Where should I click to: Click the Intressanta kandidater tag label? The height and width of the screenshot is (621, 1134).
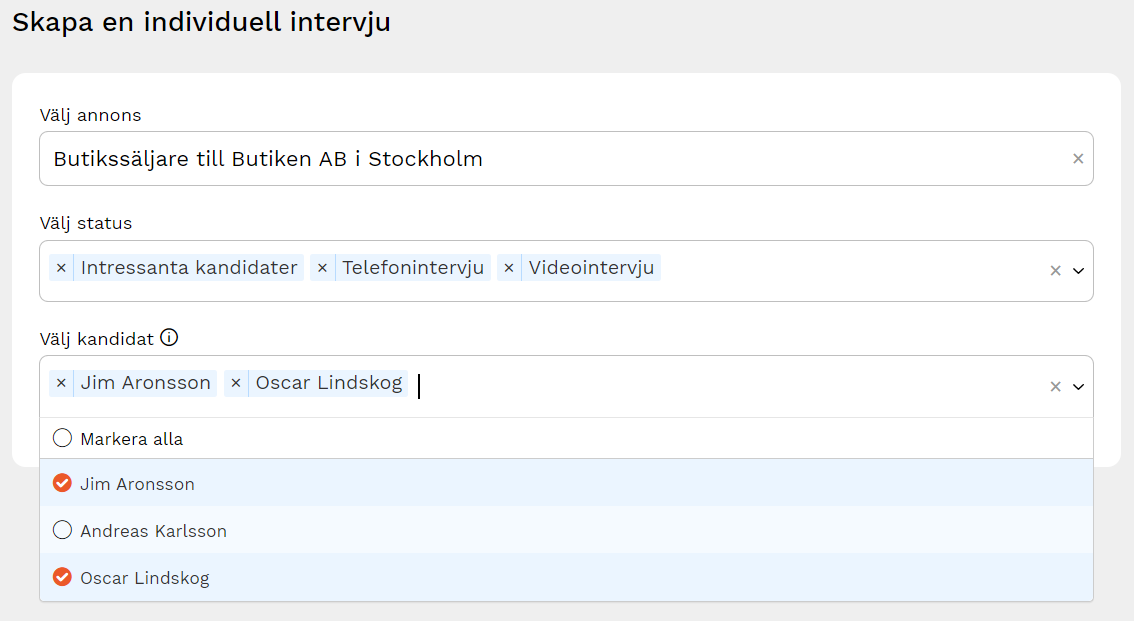pyautogui.click(x=189, y=268)
